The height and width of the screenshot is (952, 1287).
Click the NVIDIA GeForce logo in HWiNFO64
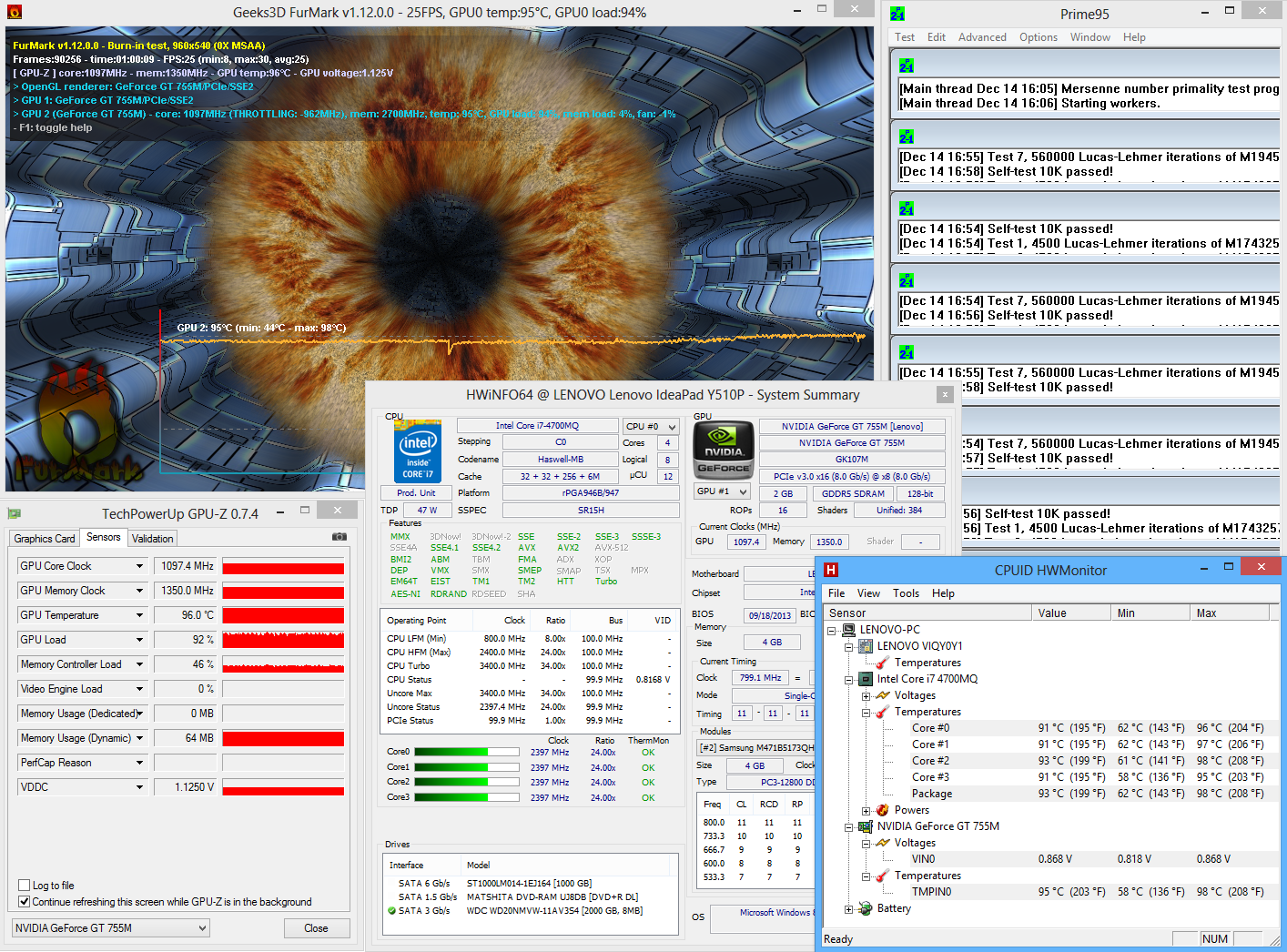724,450
